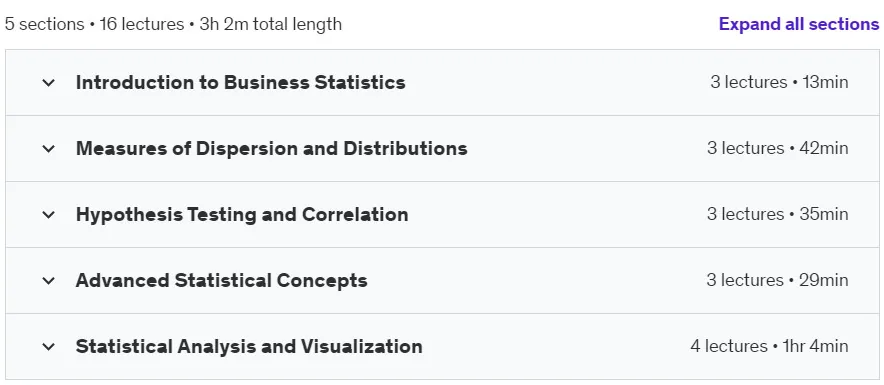884x385 pixels.
Task: Select the 3 lectures • 42min label
Action: (x=778, y=148)
